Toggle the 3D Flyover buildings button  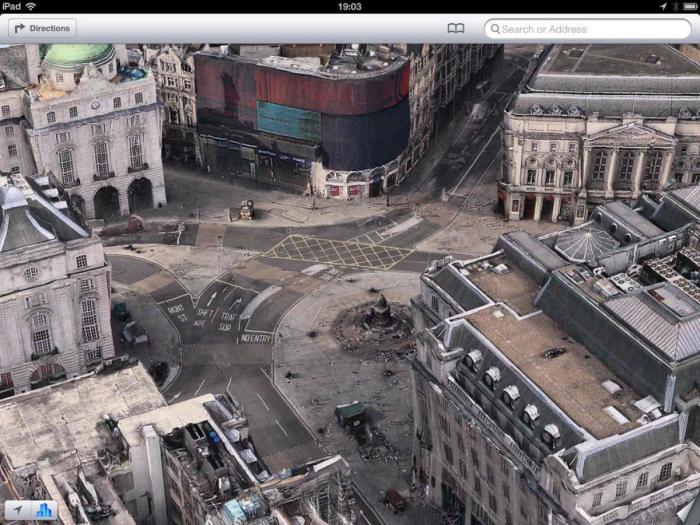click(x=44, y=510)
